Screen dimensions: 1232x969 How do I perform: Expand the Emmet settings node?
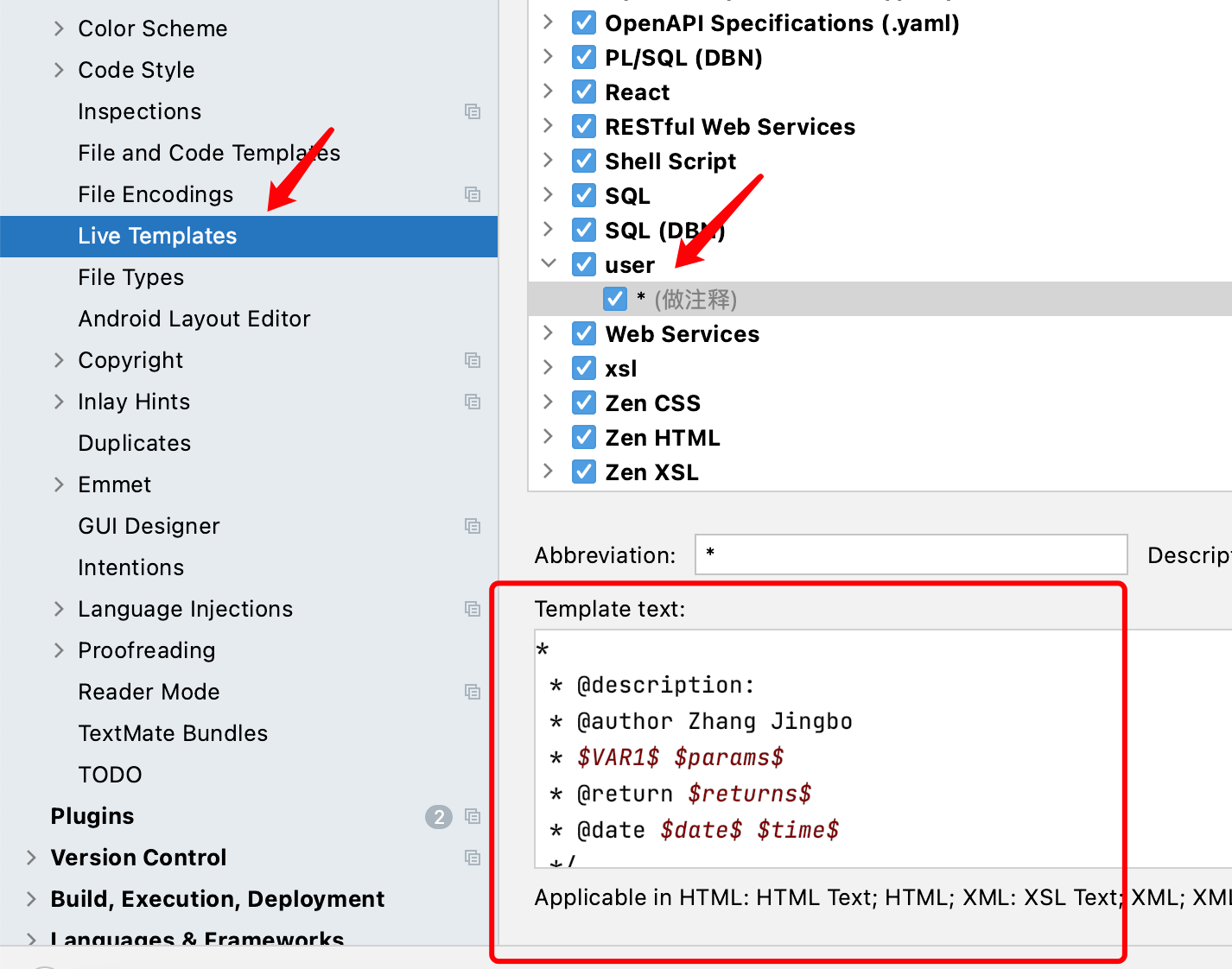click(x=59, y=484)
